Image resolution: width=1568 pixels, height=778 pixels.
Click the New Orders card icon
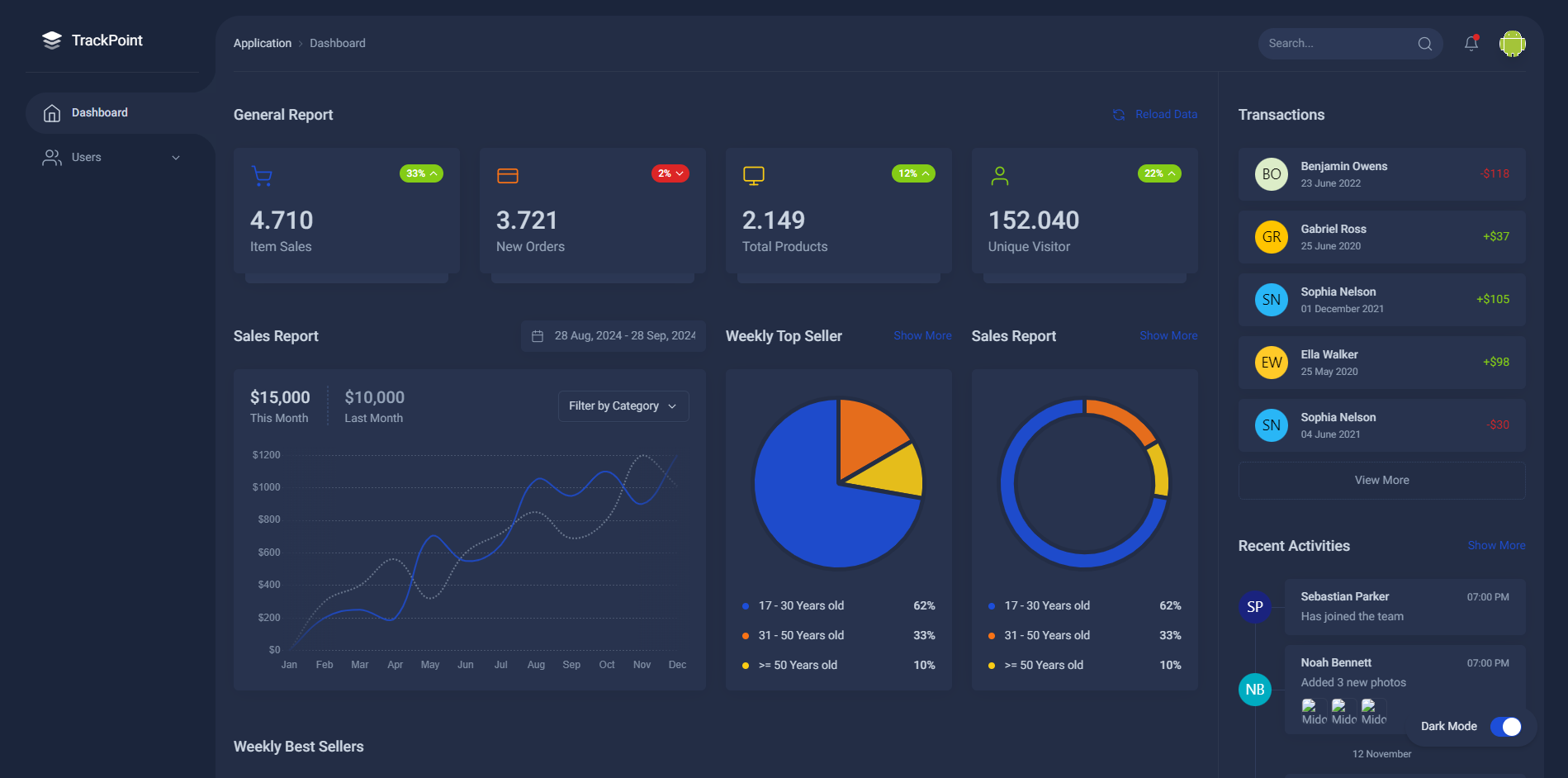508,176
